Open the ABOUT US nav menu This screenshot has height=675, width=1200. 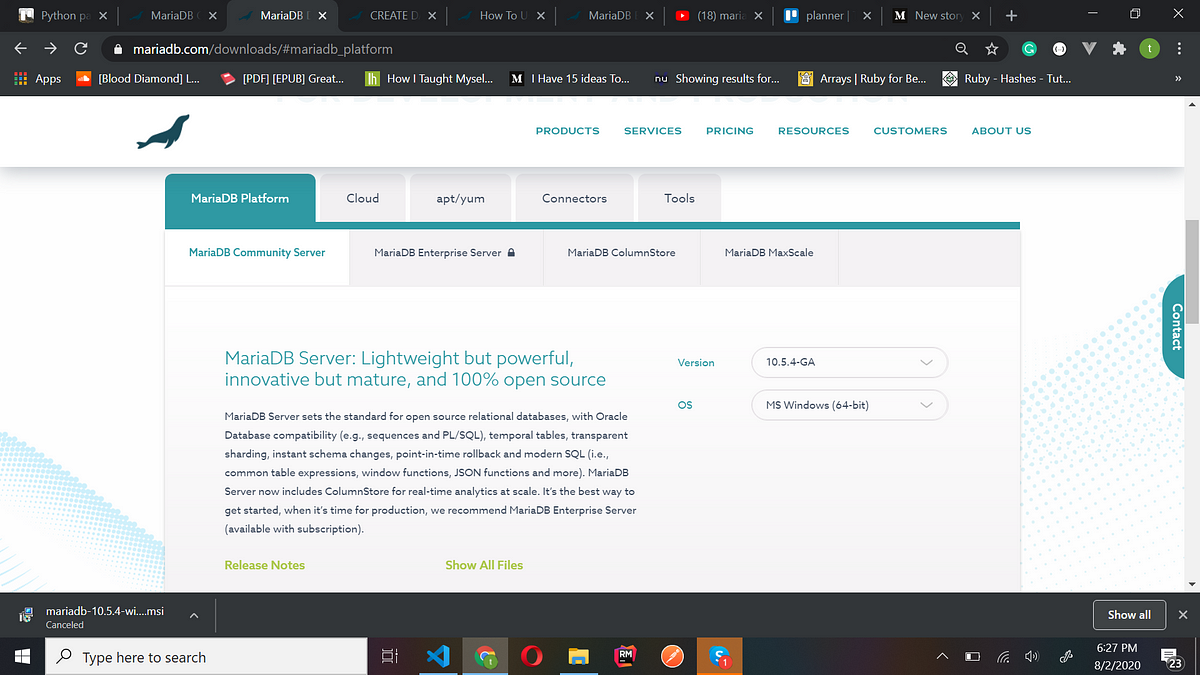click(x=1001, y=131)
